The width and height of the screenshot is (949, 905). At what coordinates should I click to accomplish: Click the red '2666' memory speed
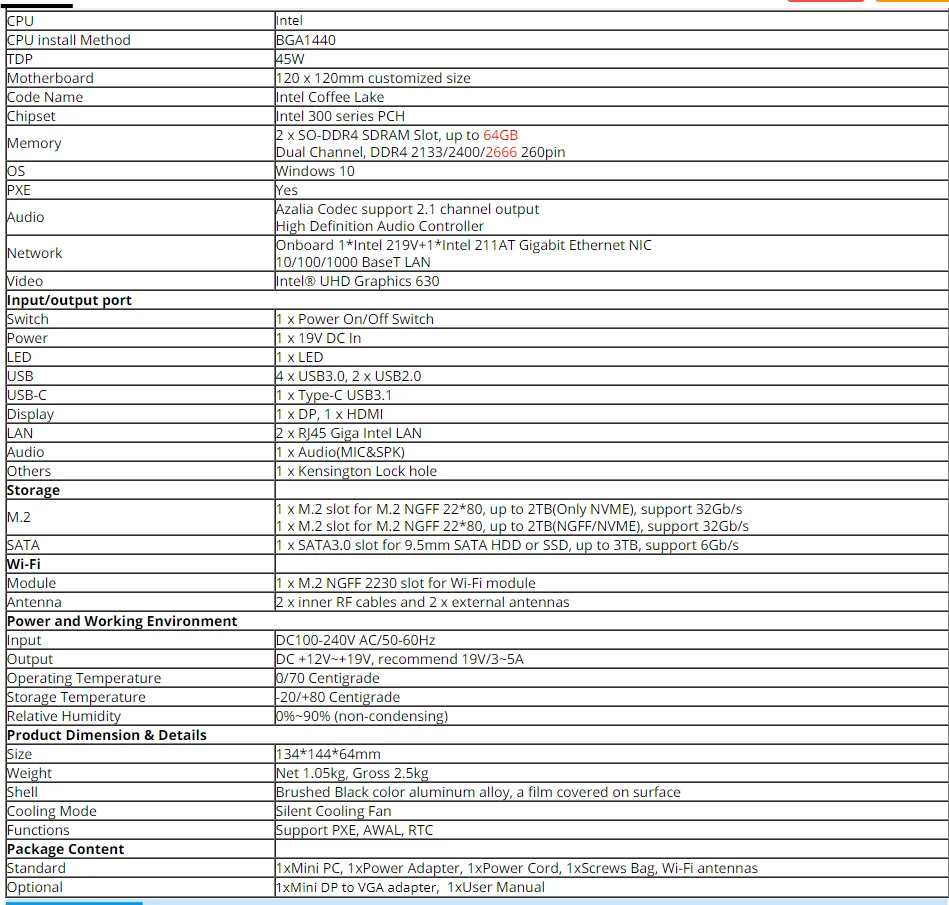[501, 152]
